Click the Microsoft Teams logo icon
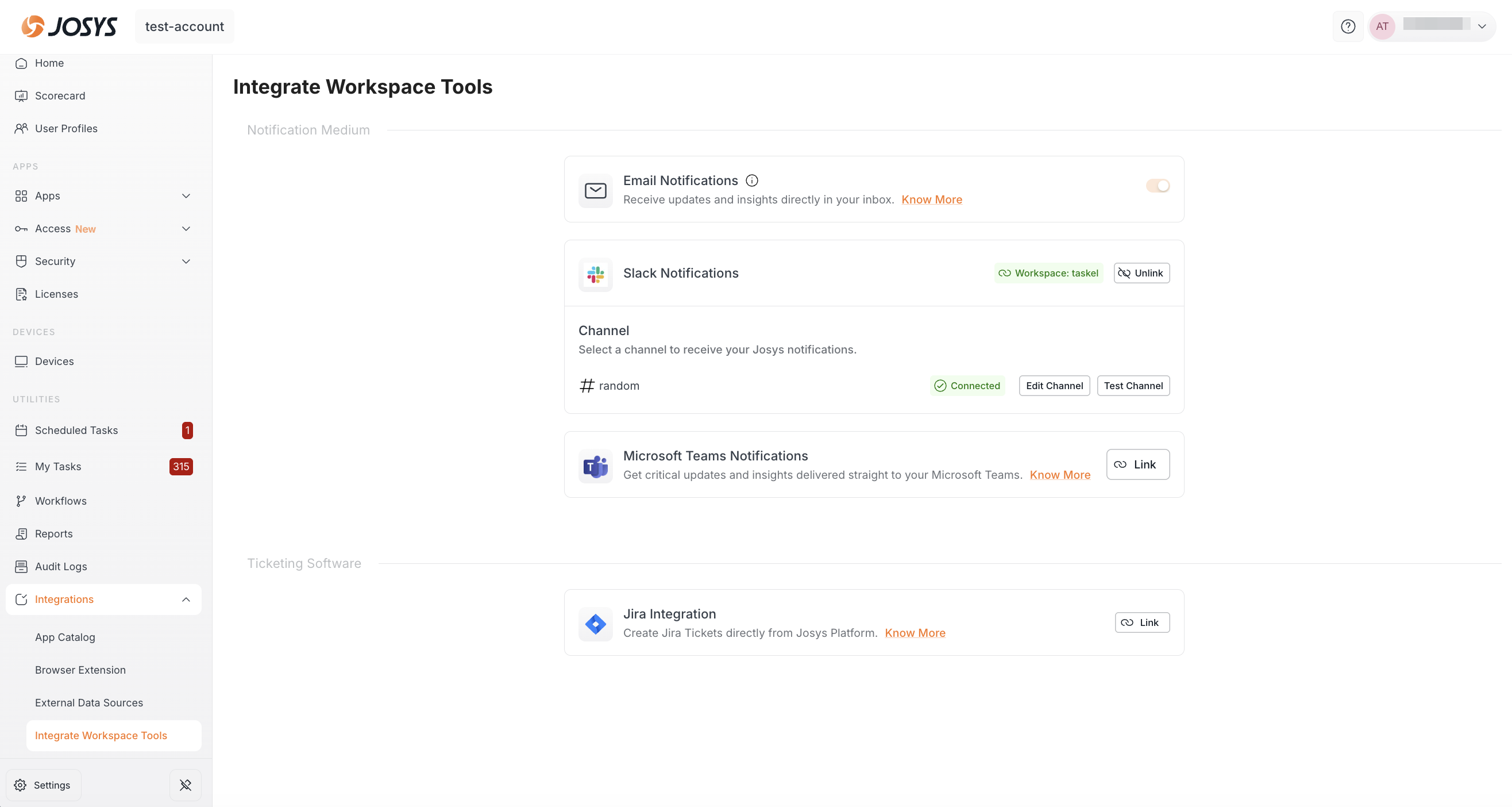Image resolution: width=1512 pixels, height=807 pixels. click(595, 466)
